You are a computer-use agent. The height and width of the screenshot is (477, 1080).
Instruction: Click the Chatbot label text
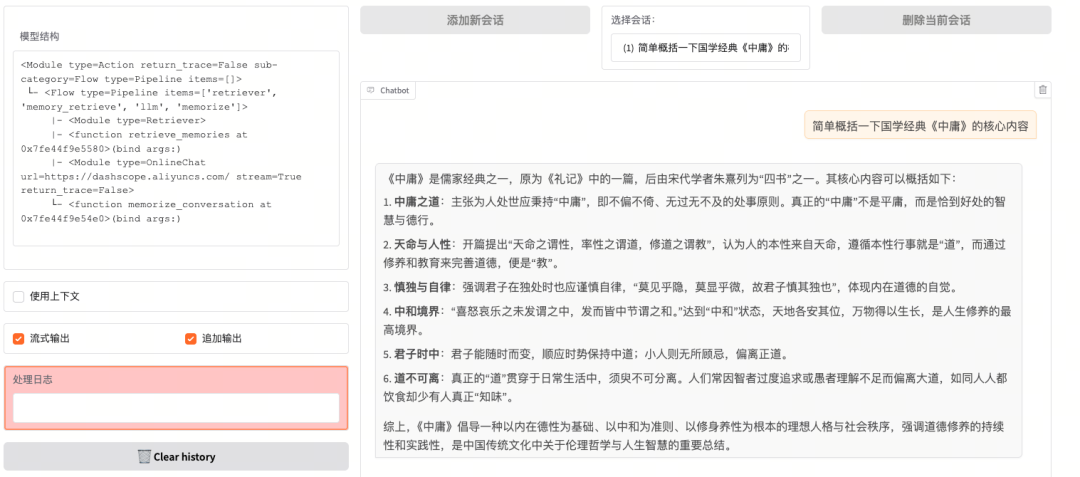(x=395, y=90)
